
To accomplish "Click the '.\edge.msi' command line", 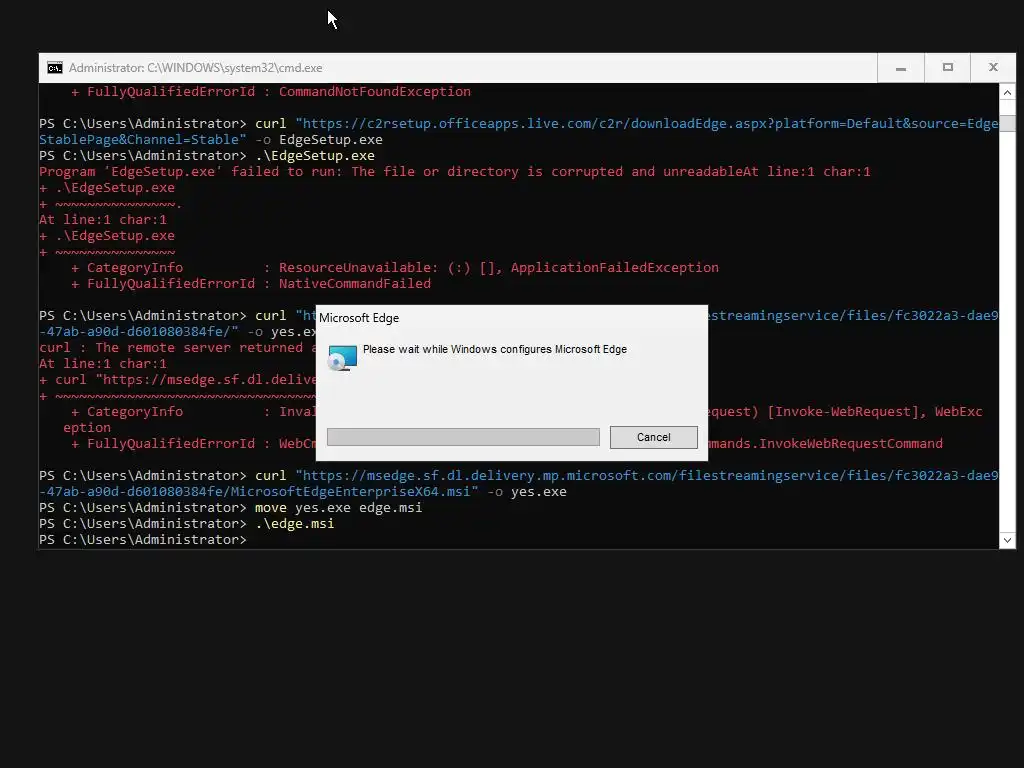I will (x=187, y=524).
